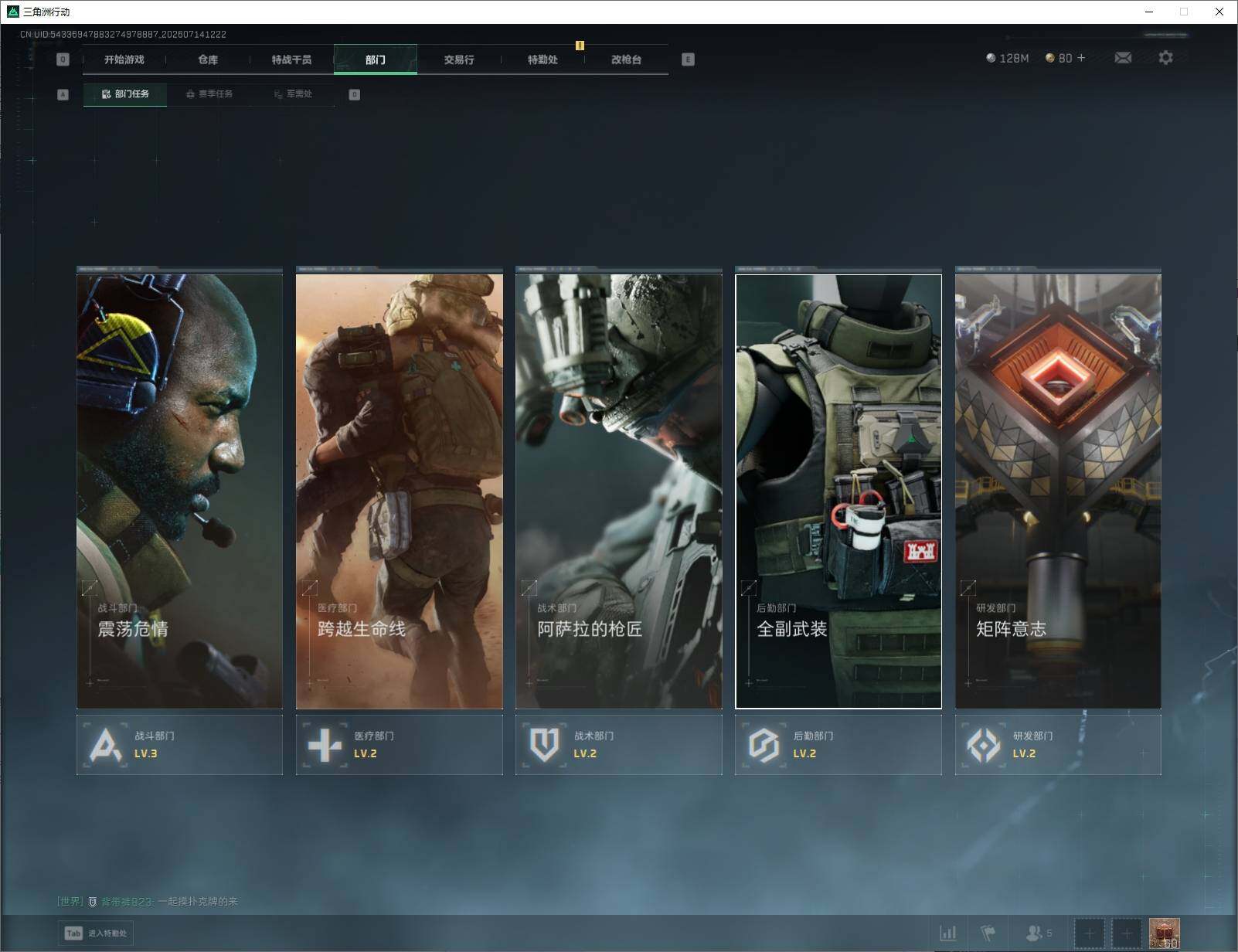The height and width of the screenshot is (952, 1238).
Task: Click the 战术部门 shield emblem icon
Action: (544, 745)
